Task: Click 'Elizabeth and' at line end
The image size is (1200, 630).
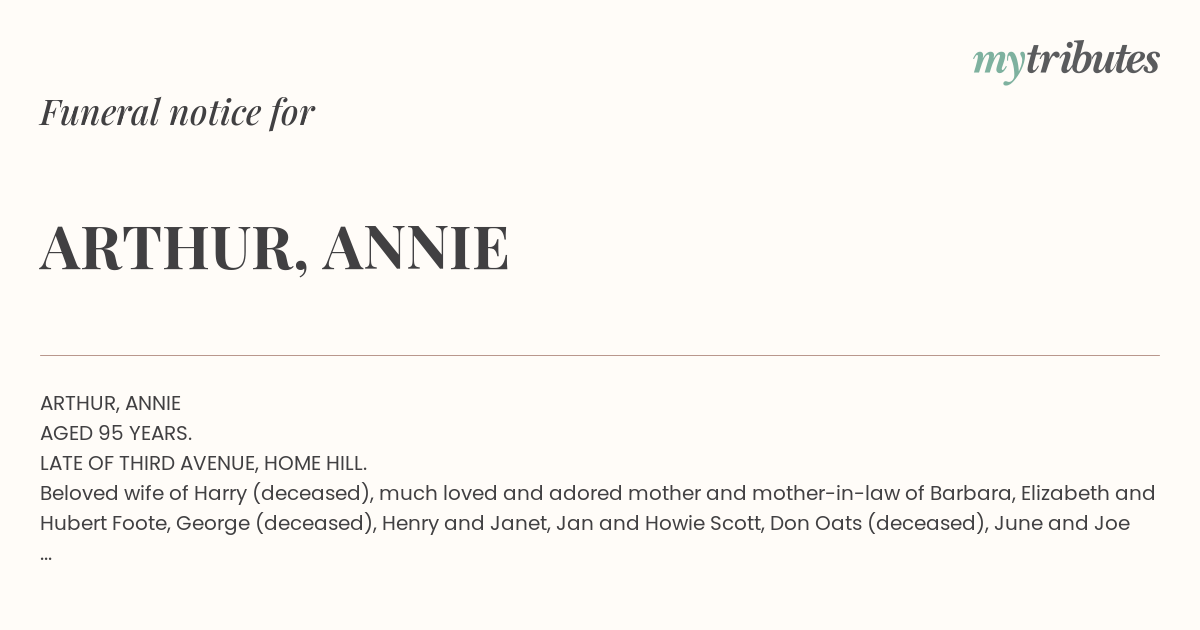Action: pyautogui.click(x=1088, y=493)
